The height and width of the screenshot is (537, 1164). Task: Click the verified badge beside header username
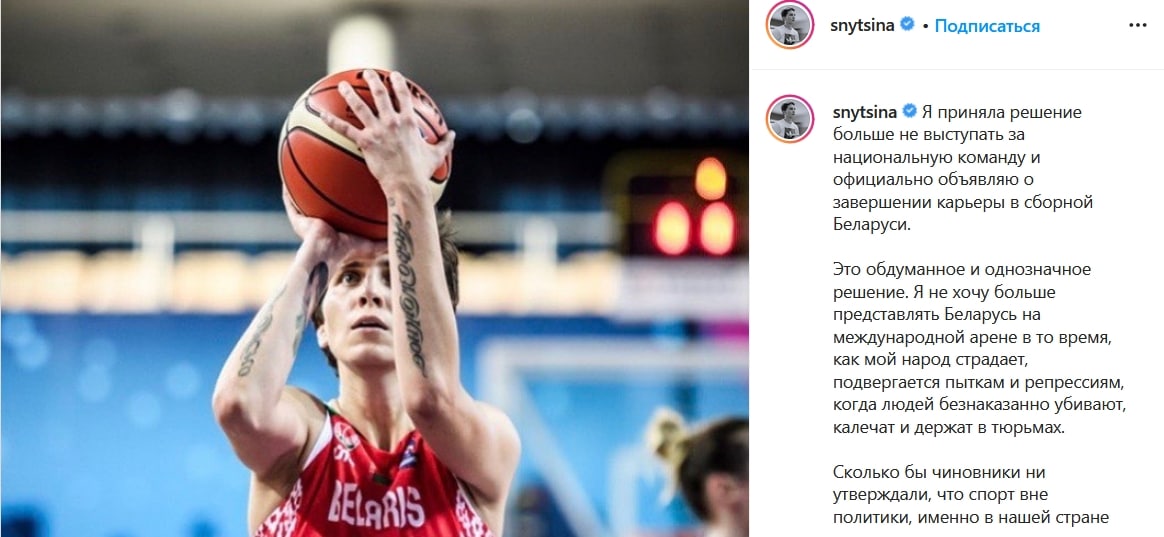(906, 25)
